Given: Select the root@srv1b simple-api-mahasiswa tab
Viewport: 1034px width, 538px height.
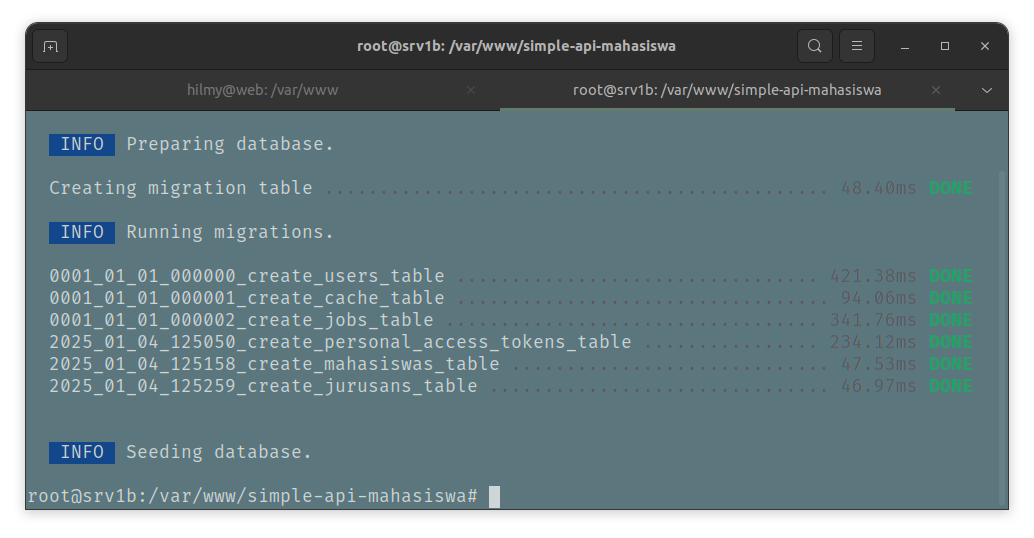Looking at the screenshot, I should pyautogui.click(x=727, y=90).
